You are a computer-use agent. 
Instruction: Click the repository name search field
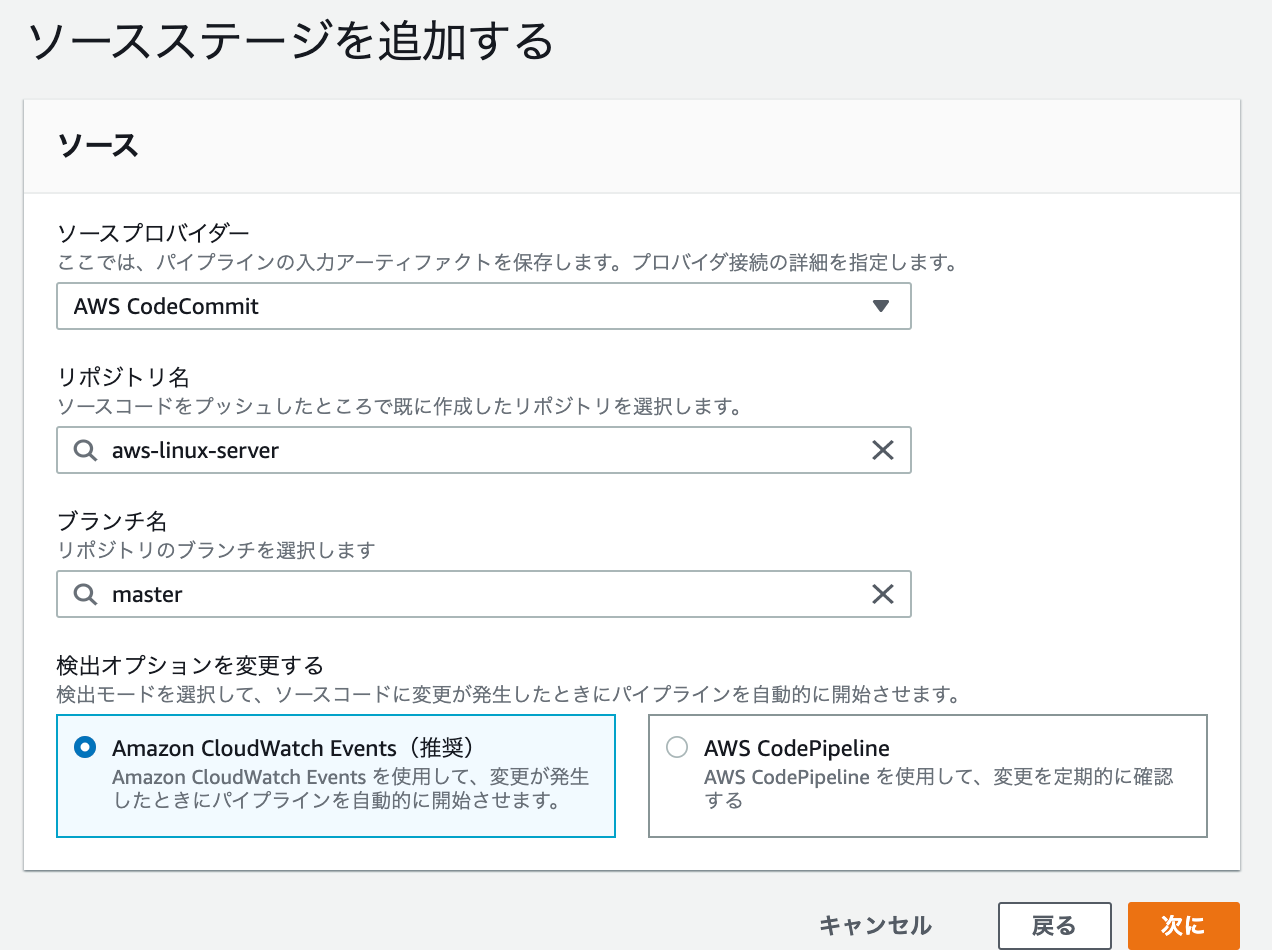484,450
